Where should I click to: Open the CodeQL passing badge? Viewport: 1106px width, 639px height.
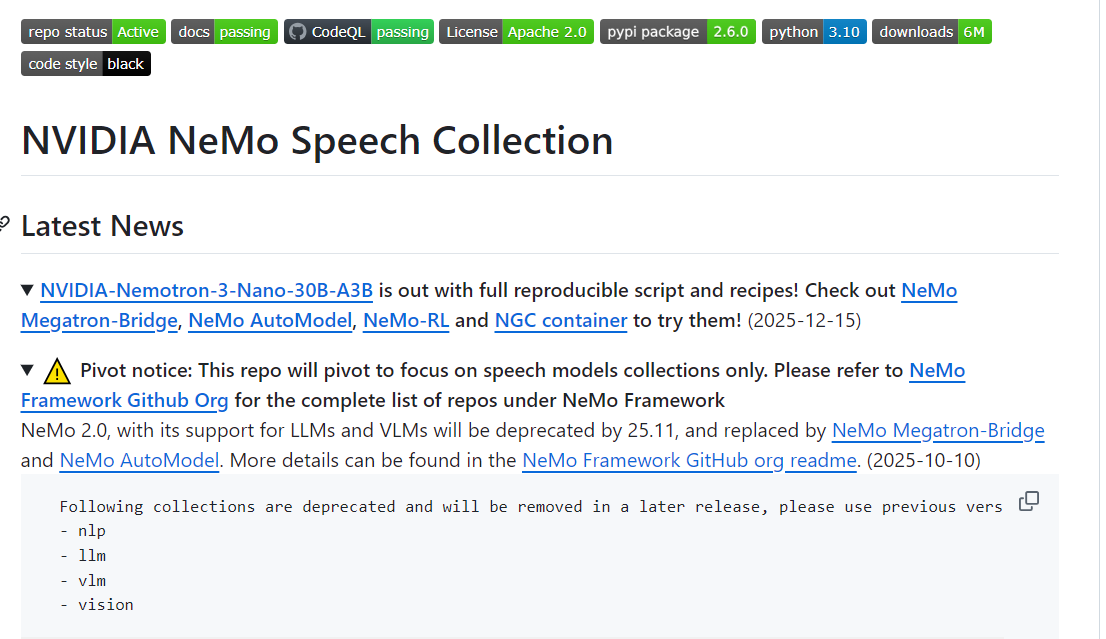(x=358, y=32)
